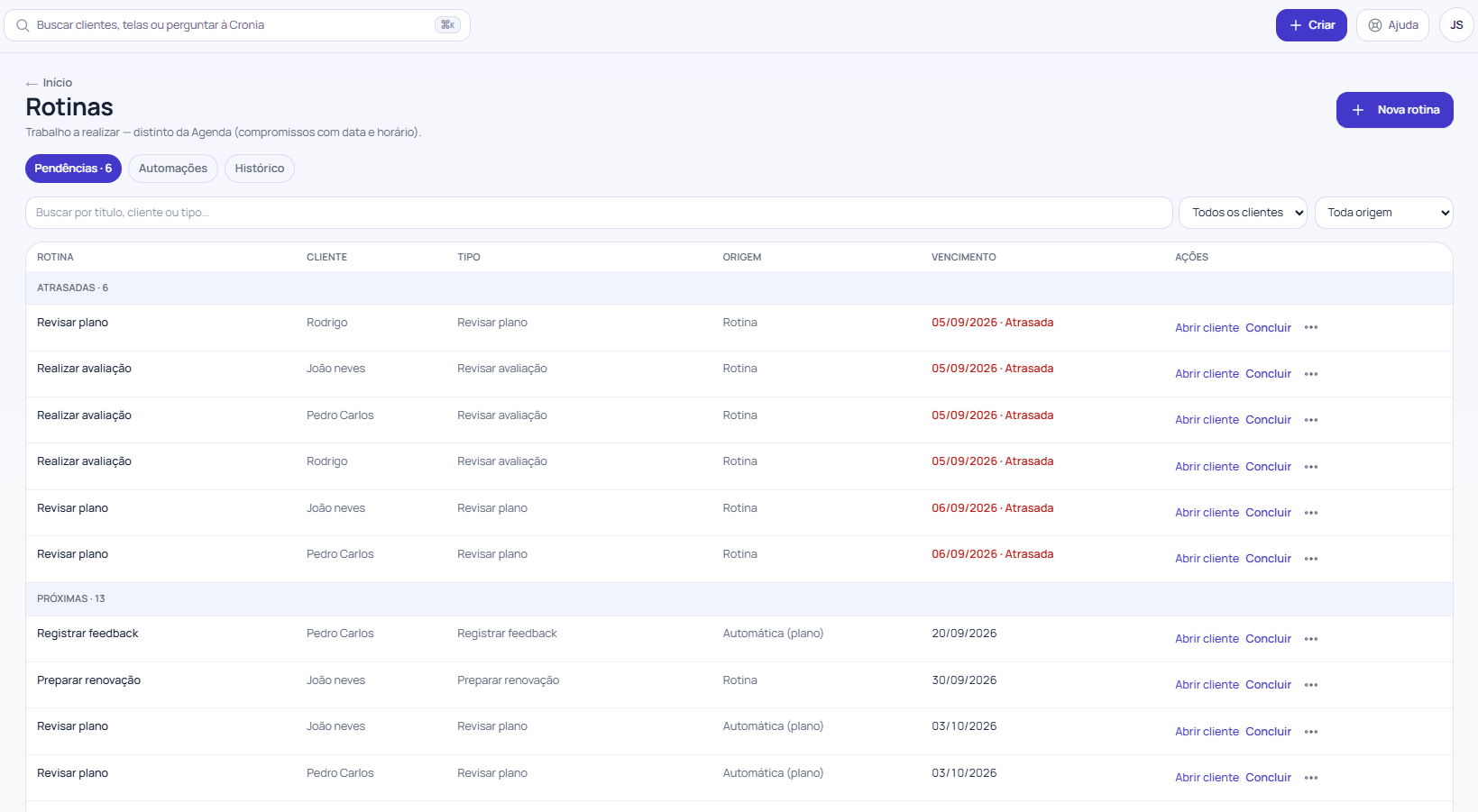This screenshot has height=812, width=1478.
Task: Open more options for João neves's 06/09/2026 row
Action: coord(1311,513)
